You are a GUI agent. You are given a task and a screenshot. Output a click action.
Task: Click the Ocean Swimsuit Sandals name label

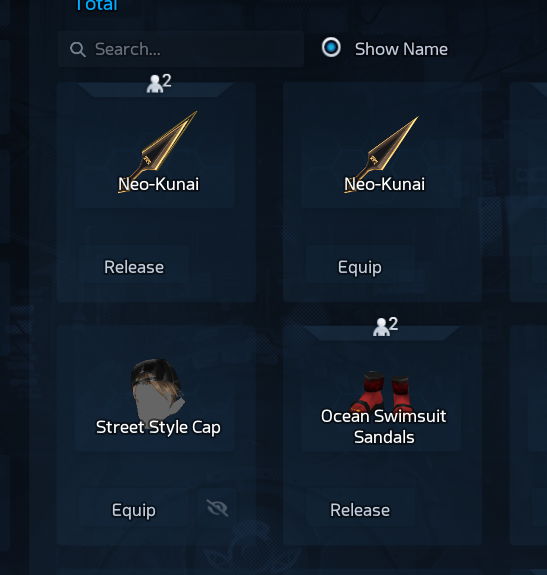384,426
